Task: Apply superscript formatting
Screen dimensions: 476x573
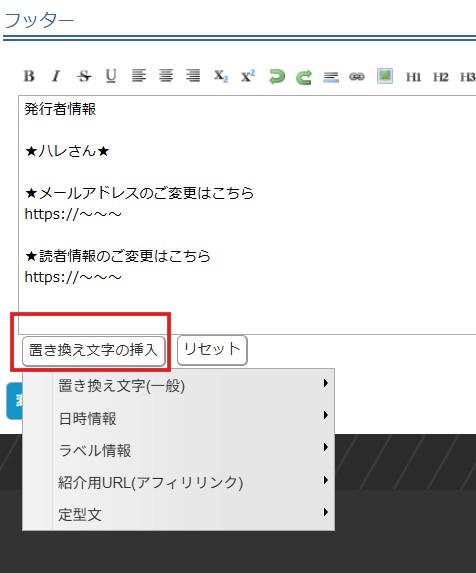Action: tap(248, 76)
